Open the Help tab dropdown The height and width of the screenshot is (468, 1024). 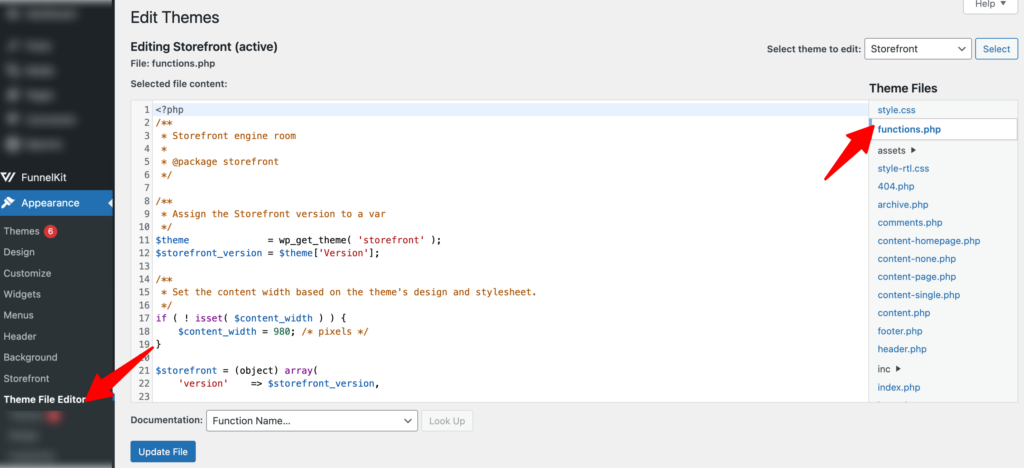click(x=991, y=5)
